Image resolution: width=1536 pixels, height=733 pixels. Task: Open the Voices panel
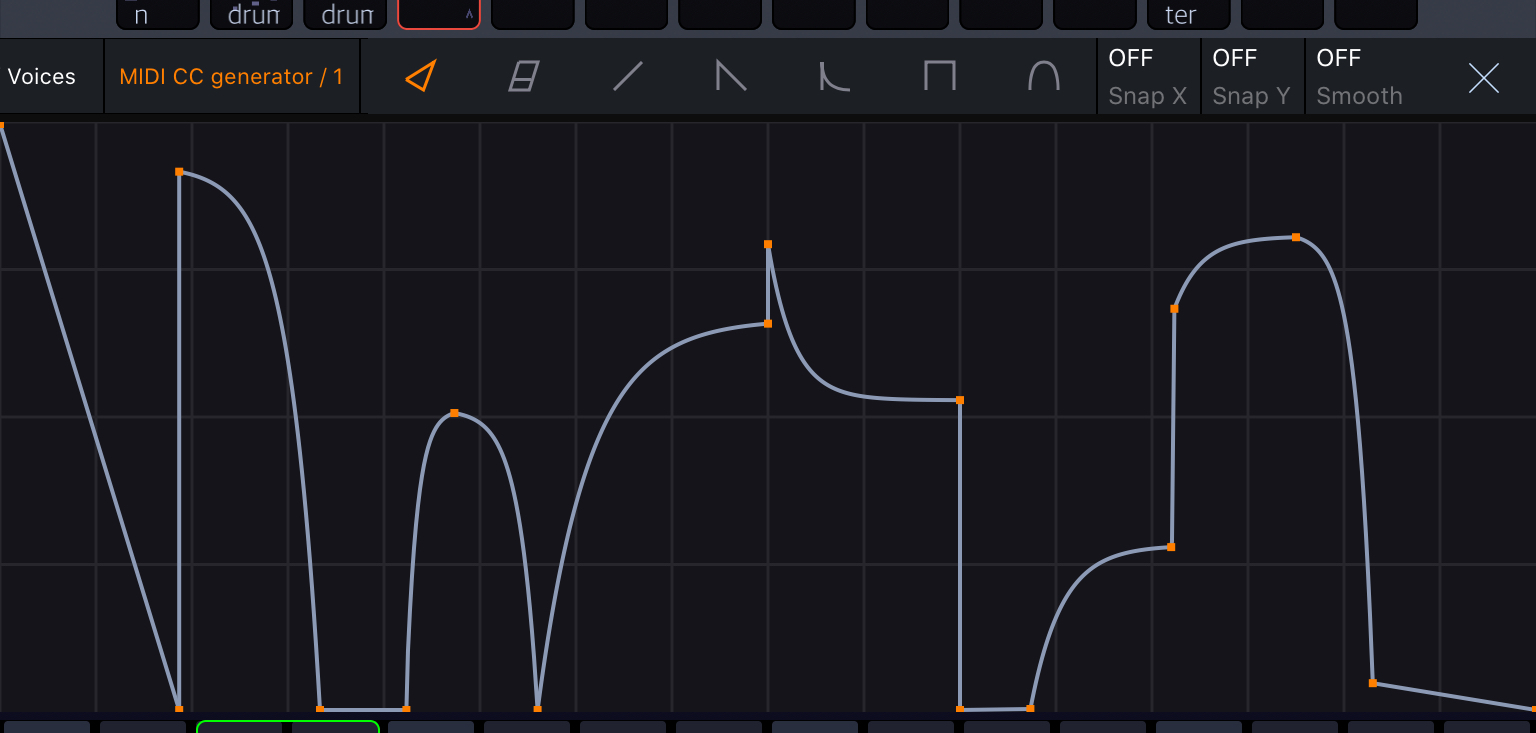42,76
